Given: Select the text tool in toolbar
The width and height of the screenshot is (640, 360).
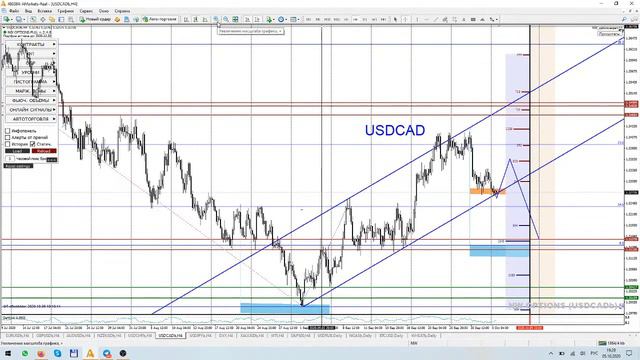Looking at the screenshot, I should pos(464,19).
